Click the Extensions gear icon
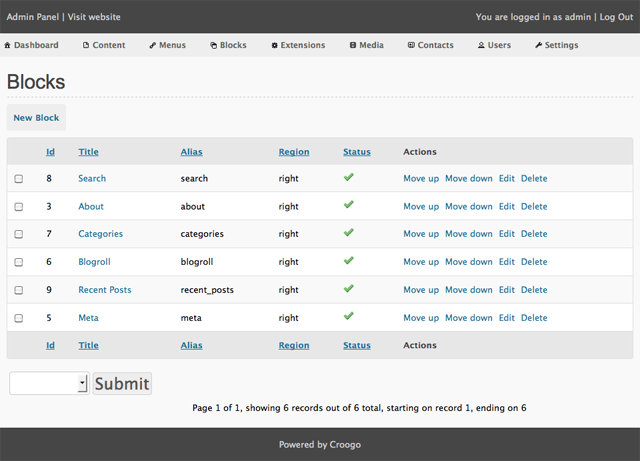The width and height of the screenshot is (640, 461). (x=275, y=45)
